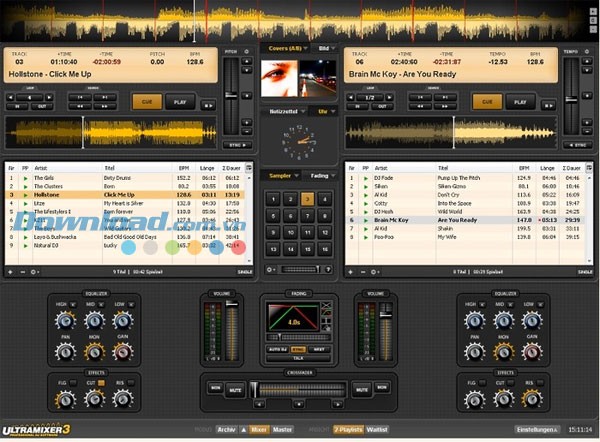Click the left effects CUT knob
Image resolution: width=600 pixels, height=442 pixels.
tap(95, 399)
